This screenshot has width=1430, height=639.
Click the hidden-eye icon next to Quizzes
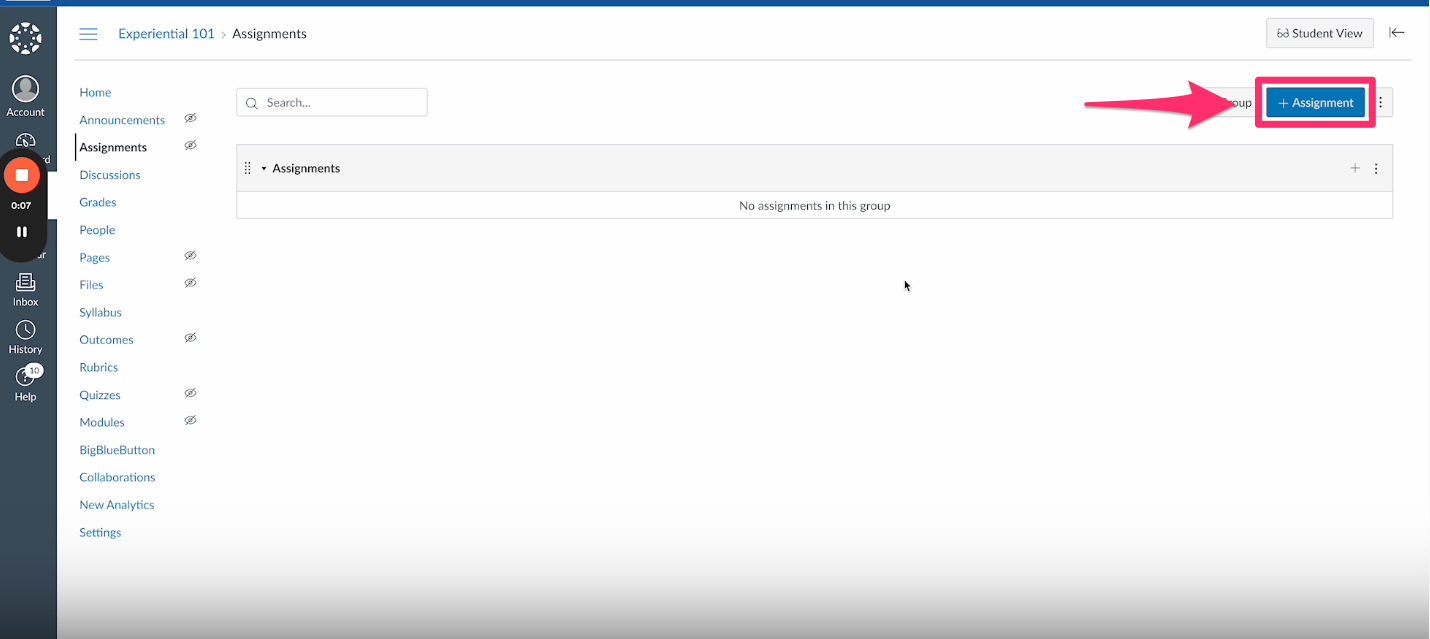point(190,393)
